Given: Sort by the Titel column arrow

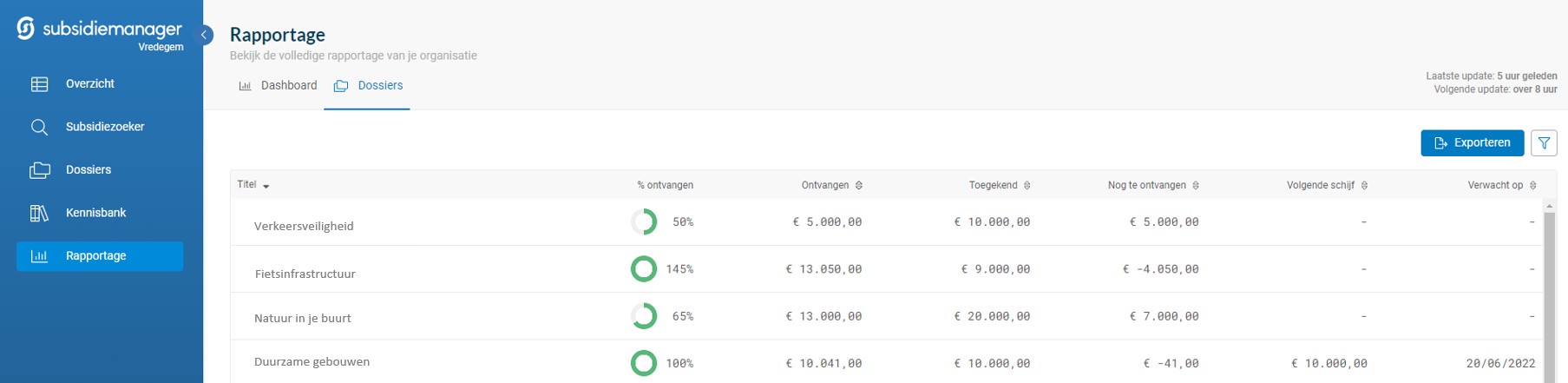Looking at the screenshot, I should [266, 186].
